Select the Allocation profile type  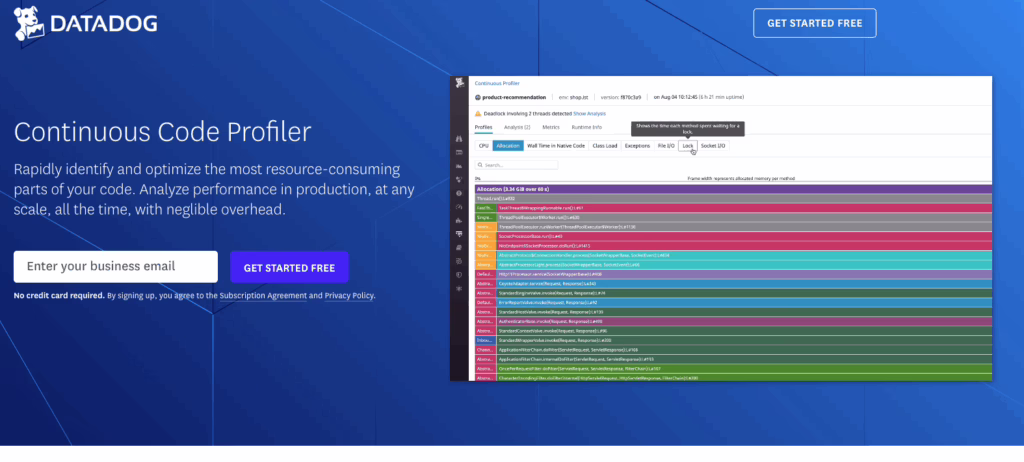tap(507, 146)
